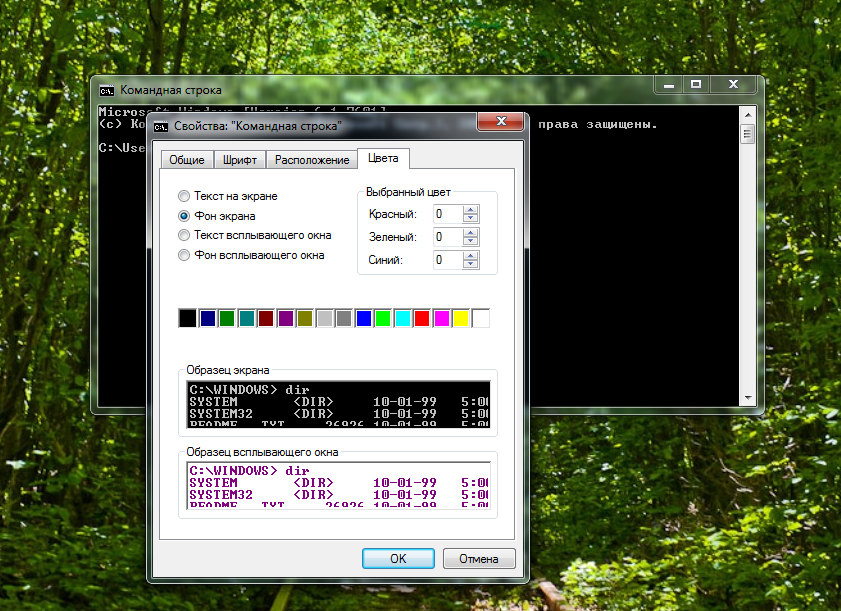Go to the Расположение tab
This screenshot has width=841, height=611.
point(312,160)
